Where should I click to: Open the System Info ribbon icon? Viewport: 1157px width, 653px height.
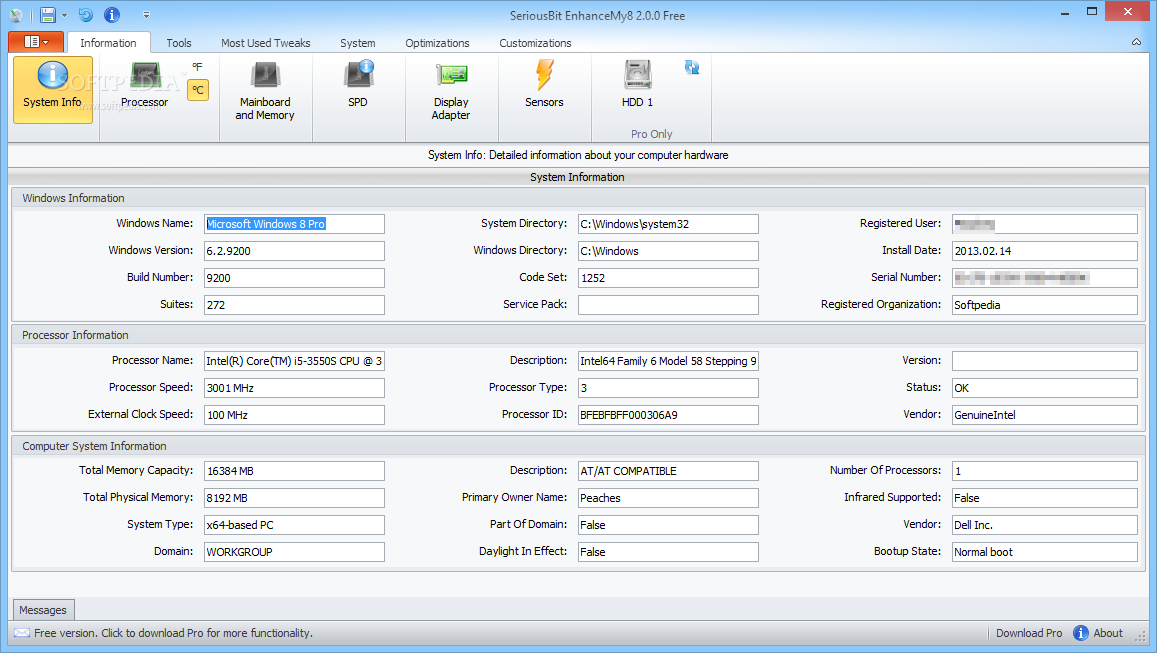coord(52,90)
